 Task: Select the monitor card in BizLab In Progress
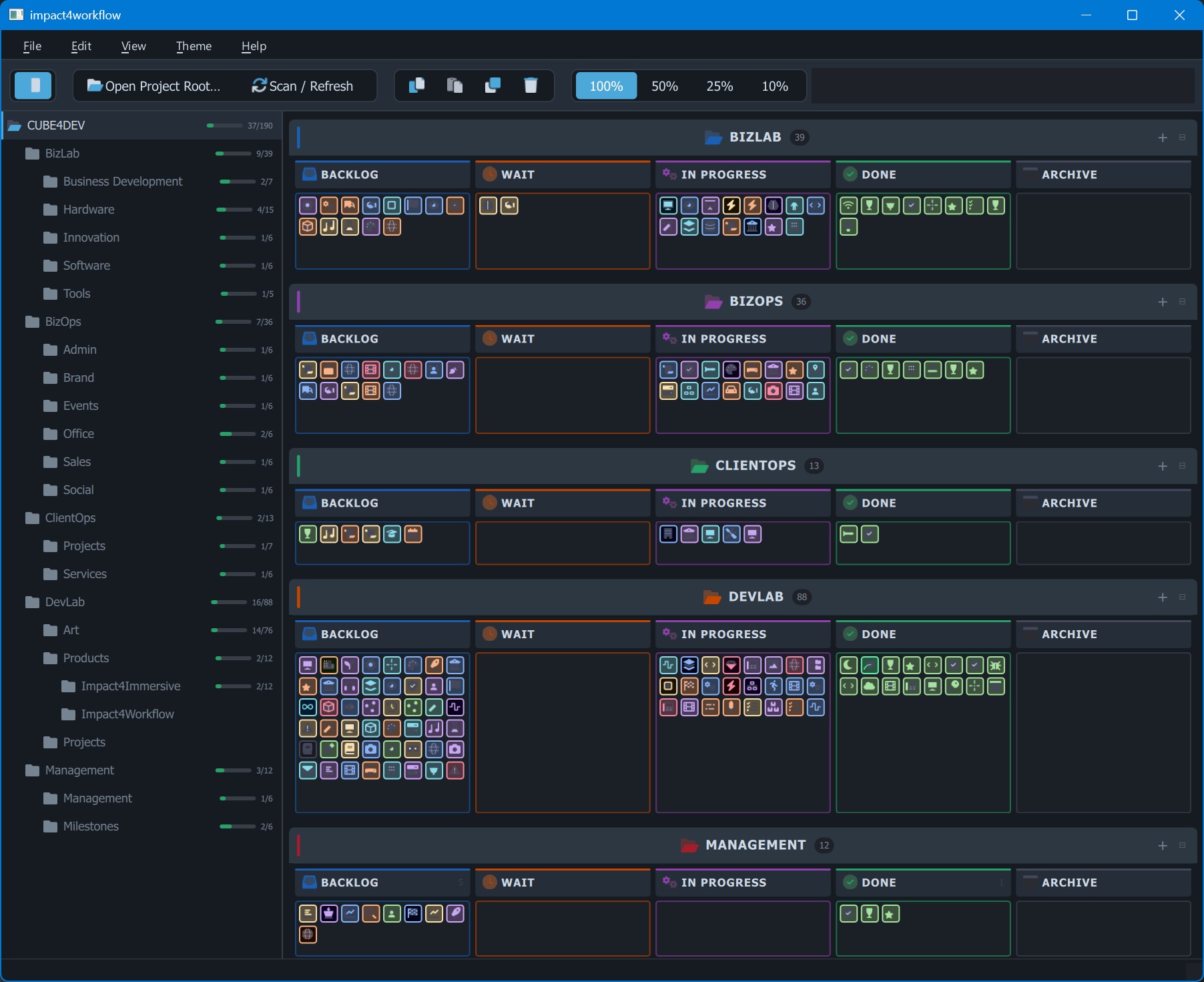point(668,206)
